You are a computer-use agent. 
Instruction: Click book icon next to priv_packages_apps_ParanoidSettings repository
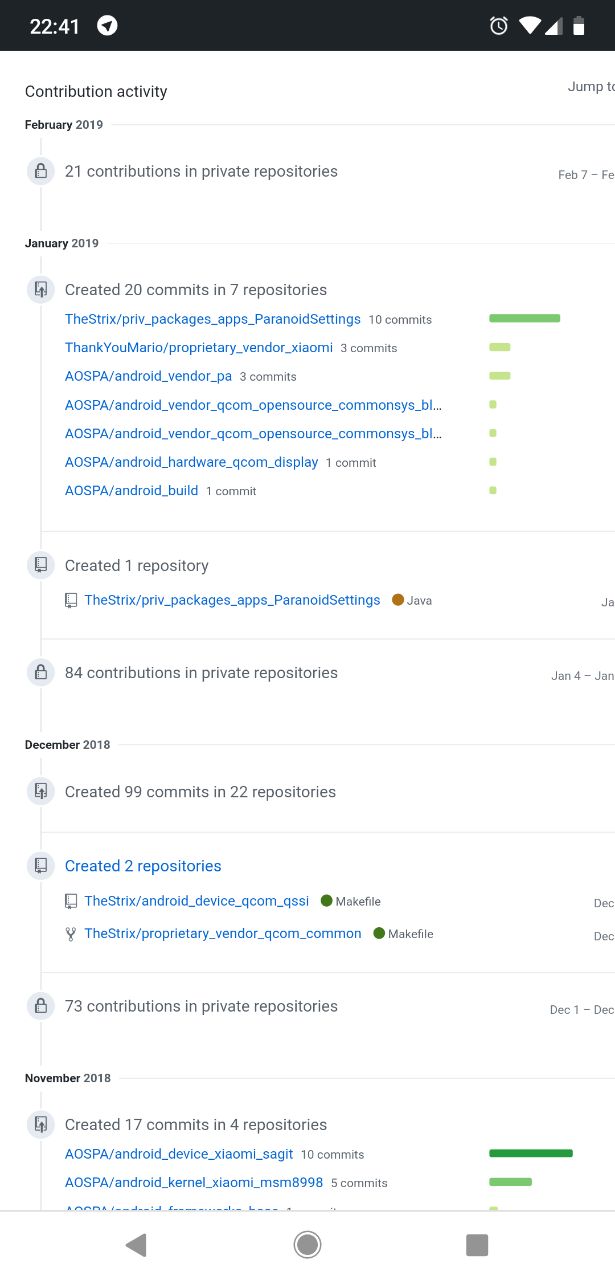pyautogui.click(x=71, y=601)
